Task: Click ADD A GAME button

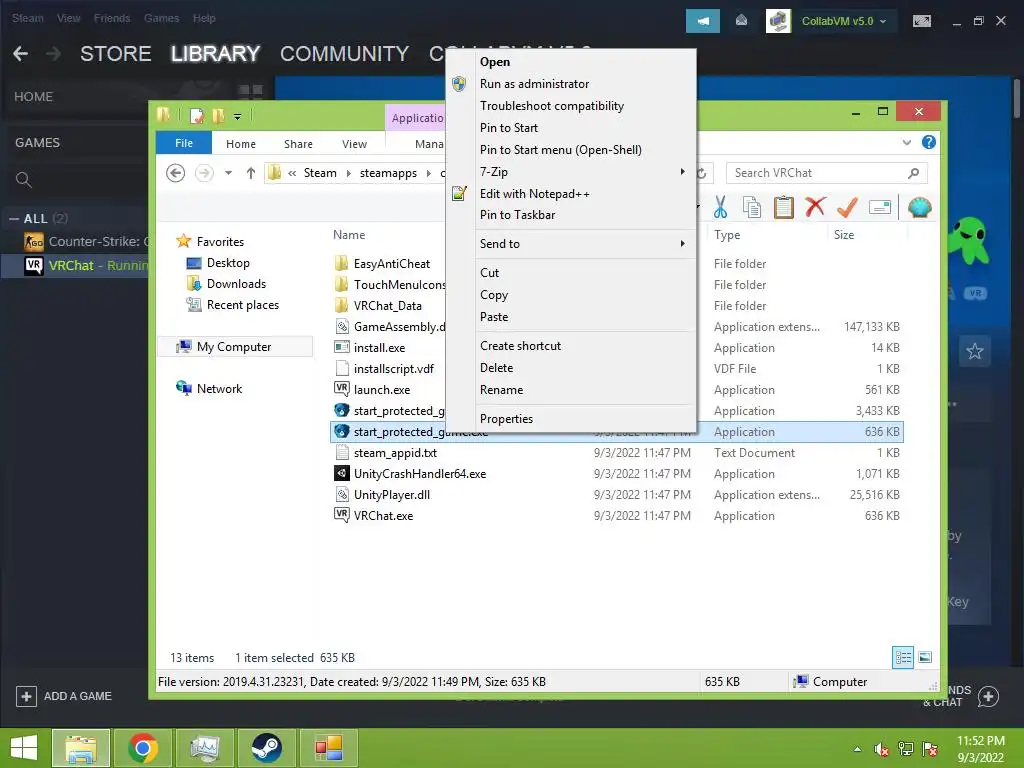Action: tap(64, 696)
